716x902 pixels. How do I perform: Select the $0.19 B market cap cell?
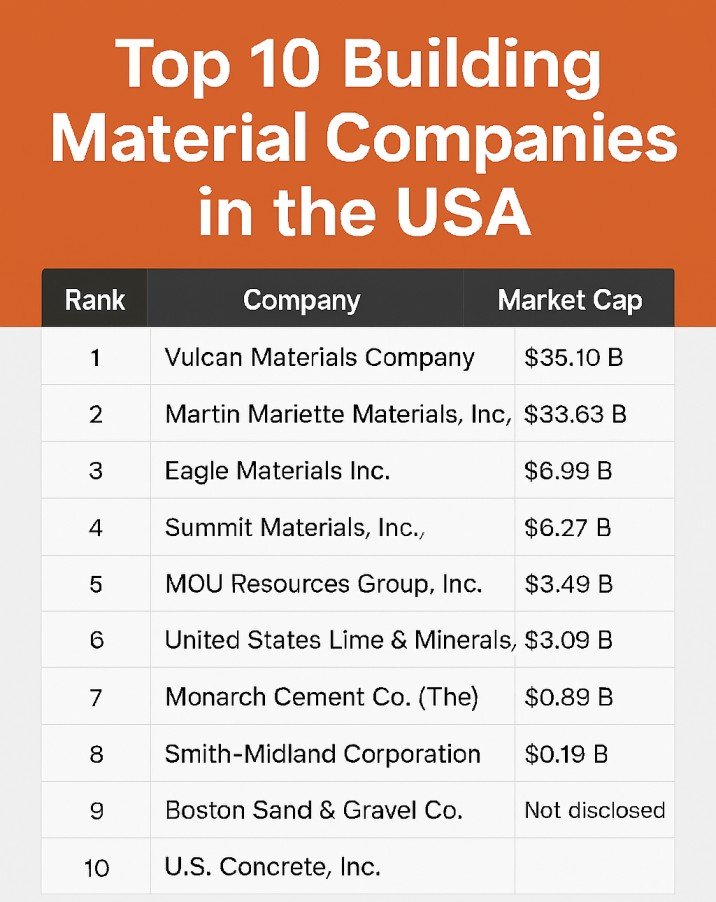pos(568,753)
